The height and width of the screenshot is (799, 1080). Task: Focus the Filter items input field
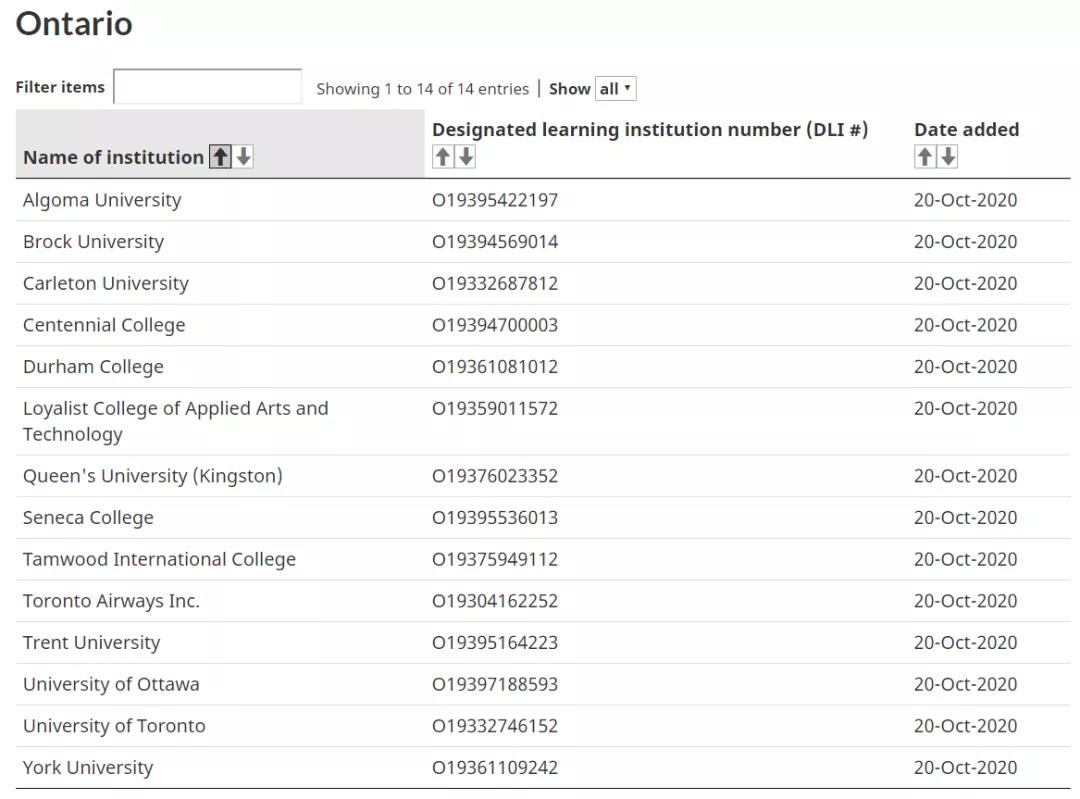[207, 87]
